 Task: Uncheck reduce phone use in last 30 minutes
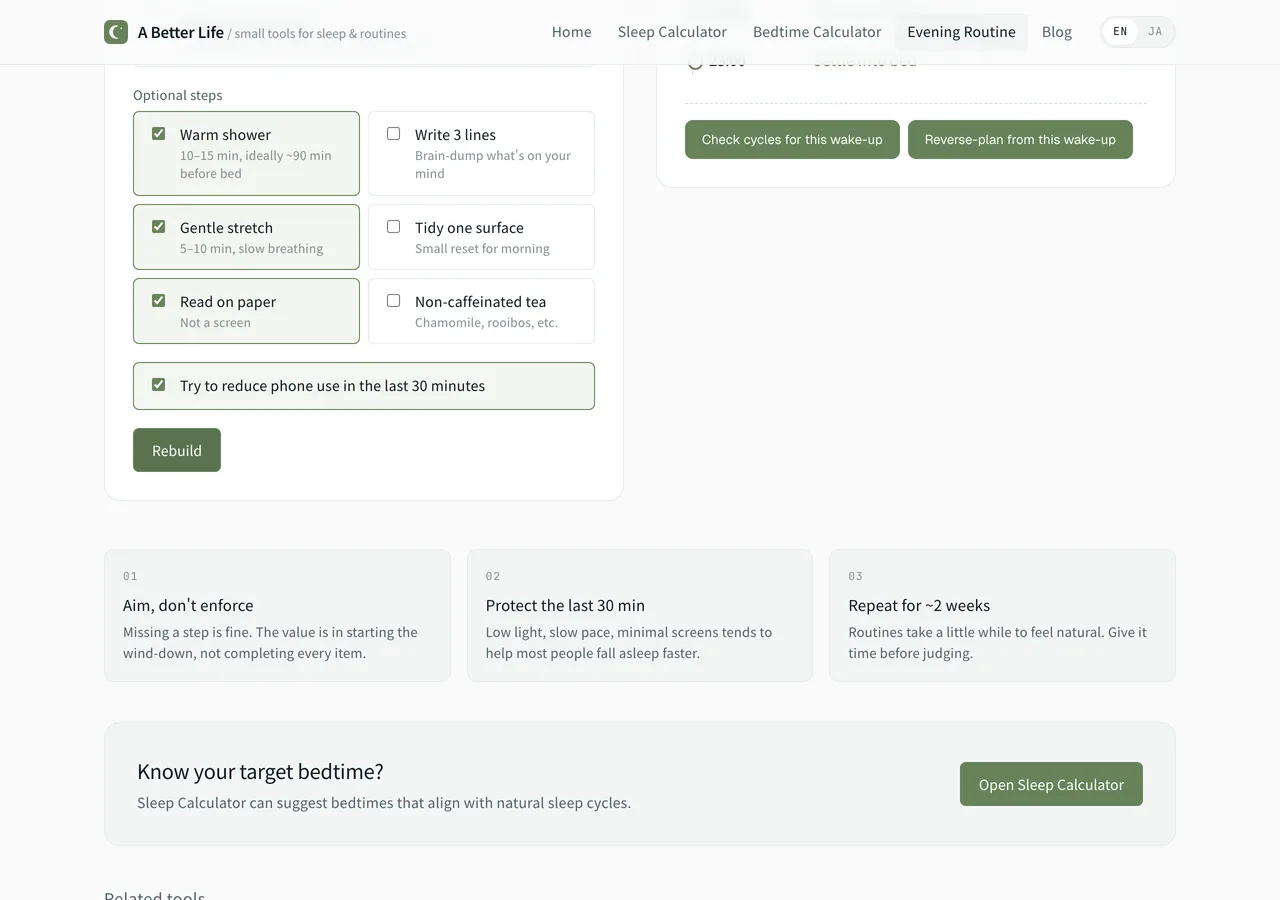tap(158, 383)
